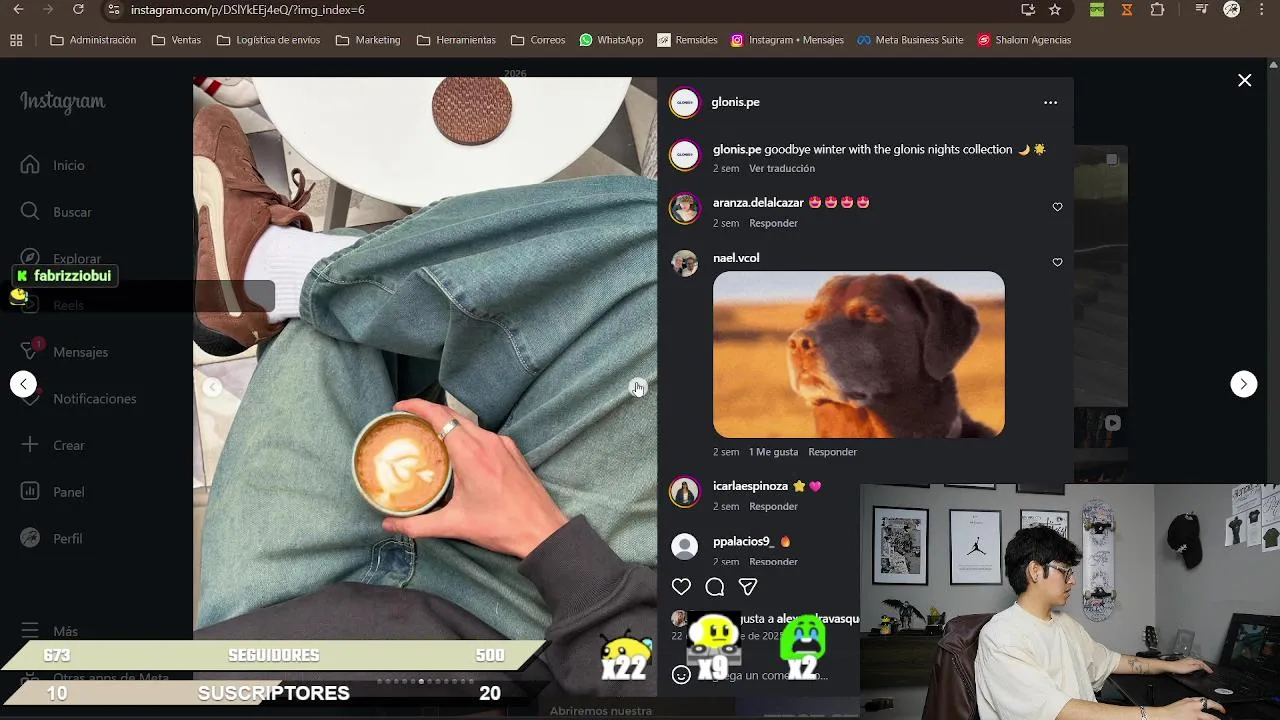Open Meta Business Suite bookmark
The image size is (1280, 720).
pyautogui.click(x=910, y=40)
